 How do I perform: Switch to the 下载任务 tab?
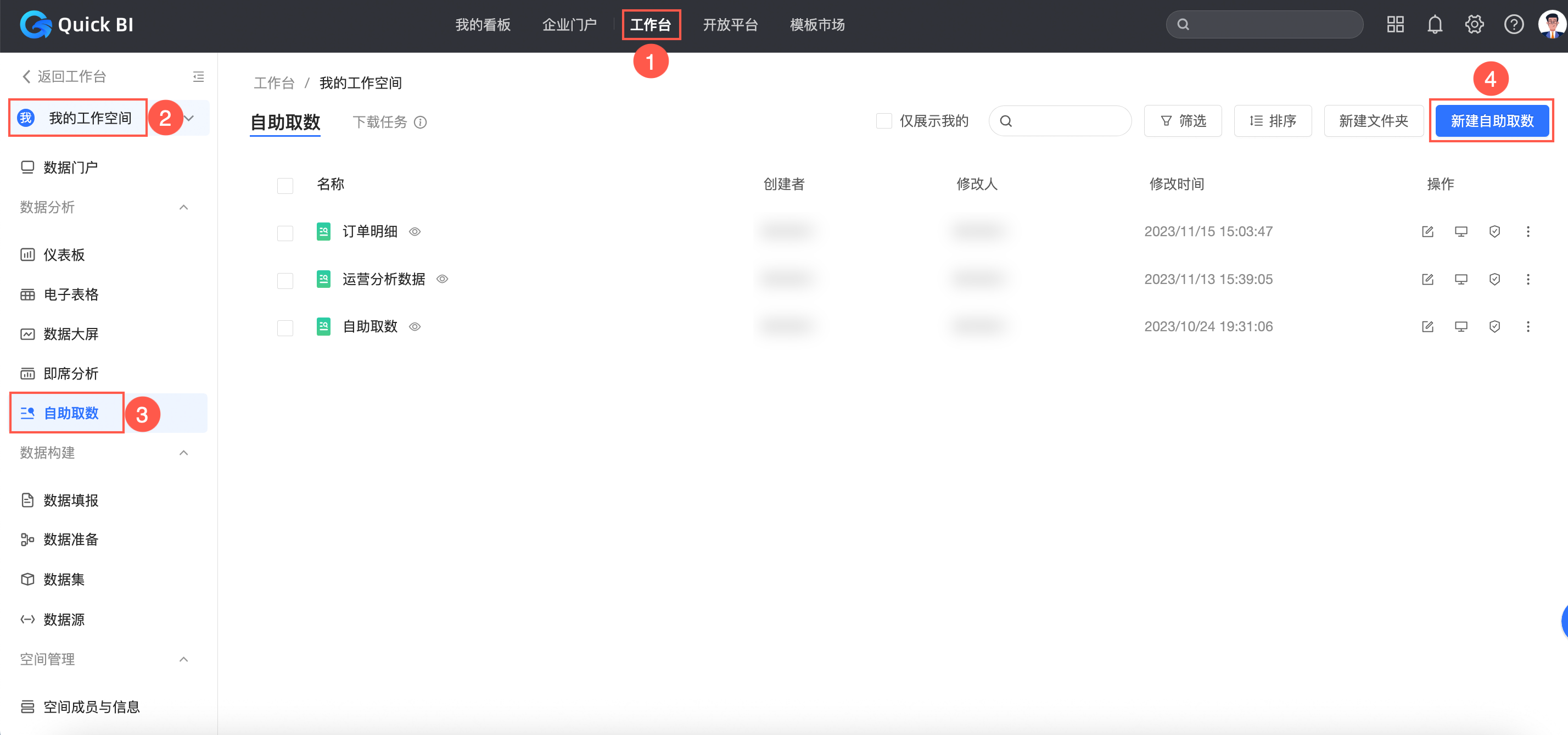pyautogui.click(x=380, y=122)
